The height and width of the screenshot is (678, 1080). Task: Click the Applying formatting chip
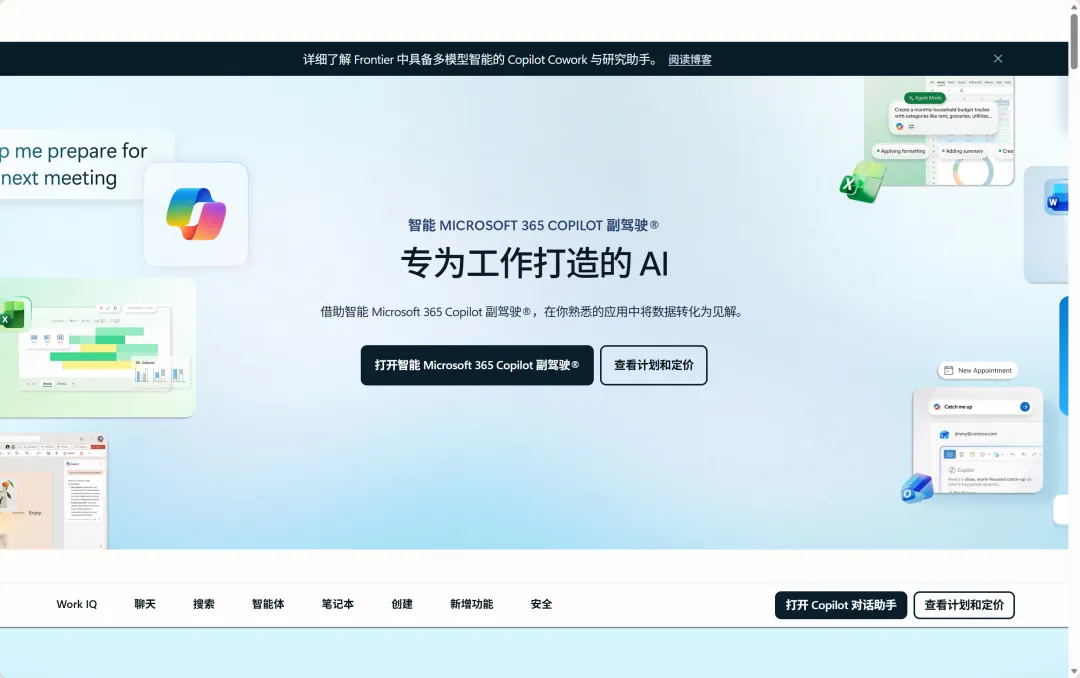[901, 151]
